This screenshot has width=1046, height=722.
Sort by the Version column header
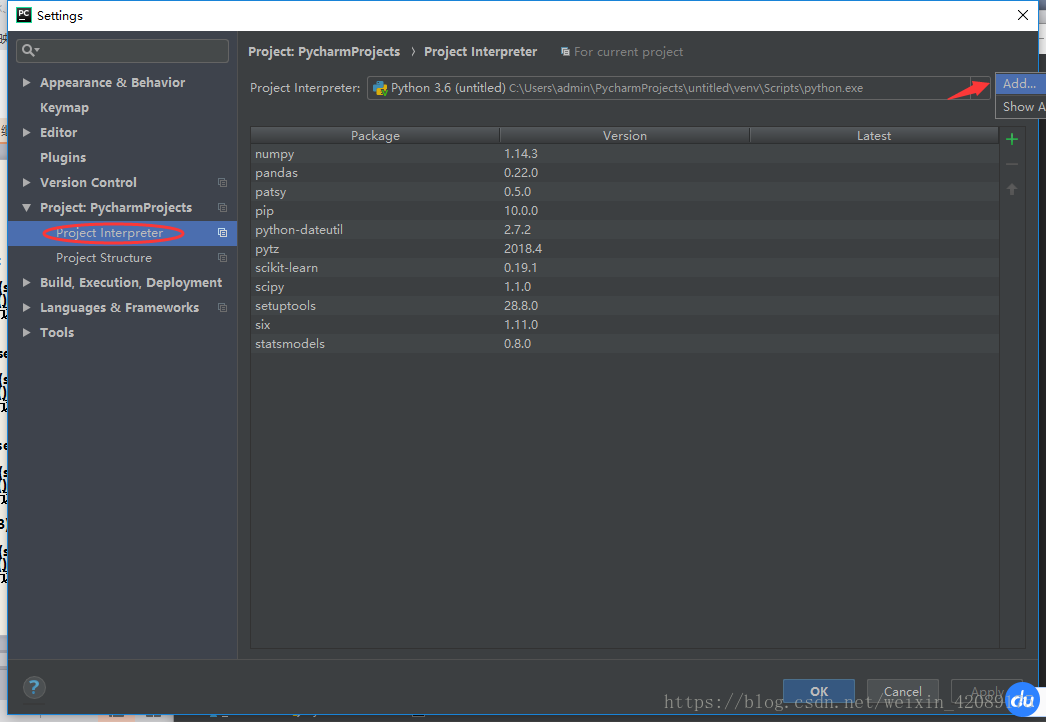[624, 135]
